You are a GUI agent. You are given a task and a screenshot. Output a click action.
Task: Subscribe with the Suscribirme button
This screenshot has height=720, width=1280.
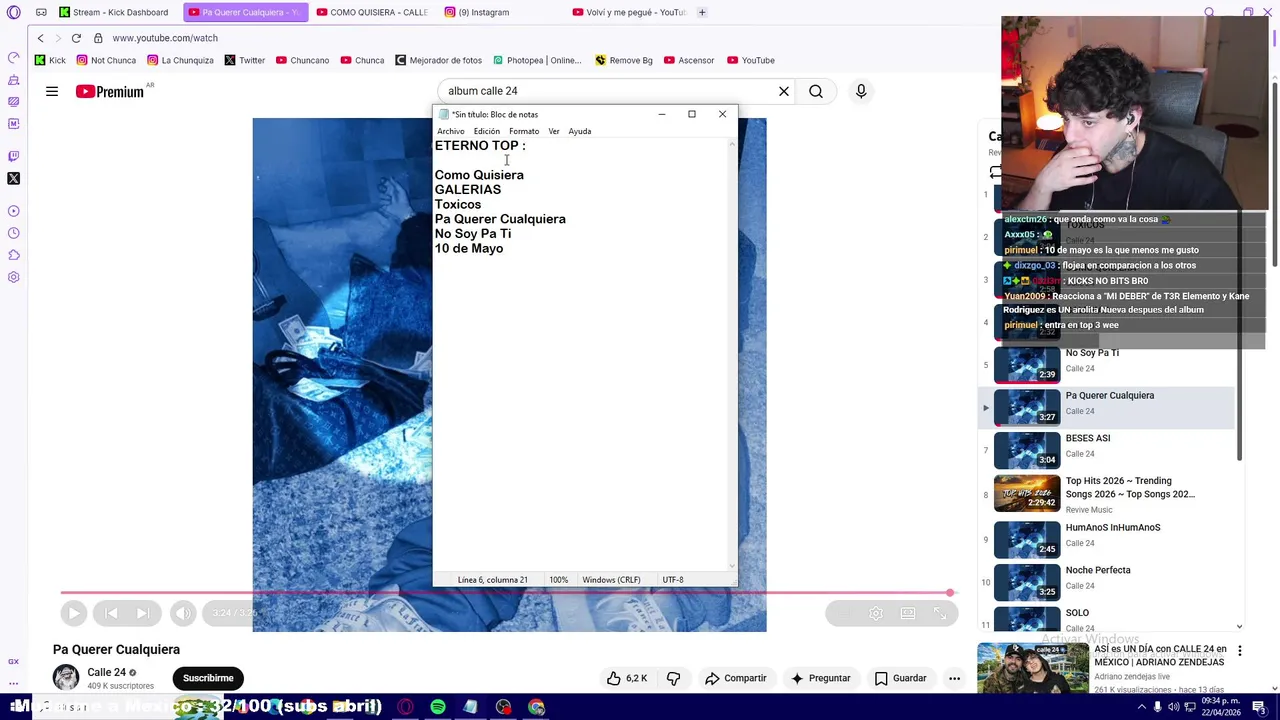tap(208, 678)
